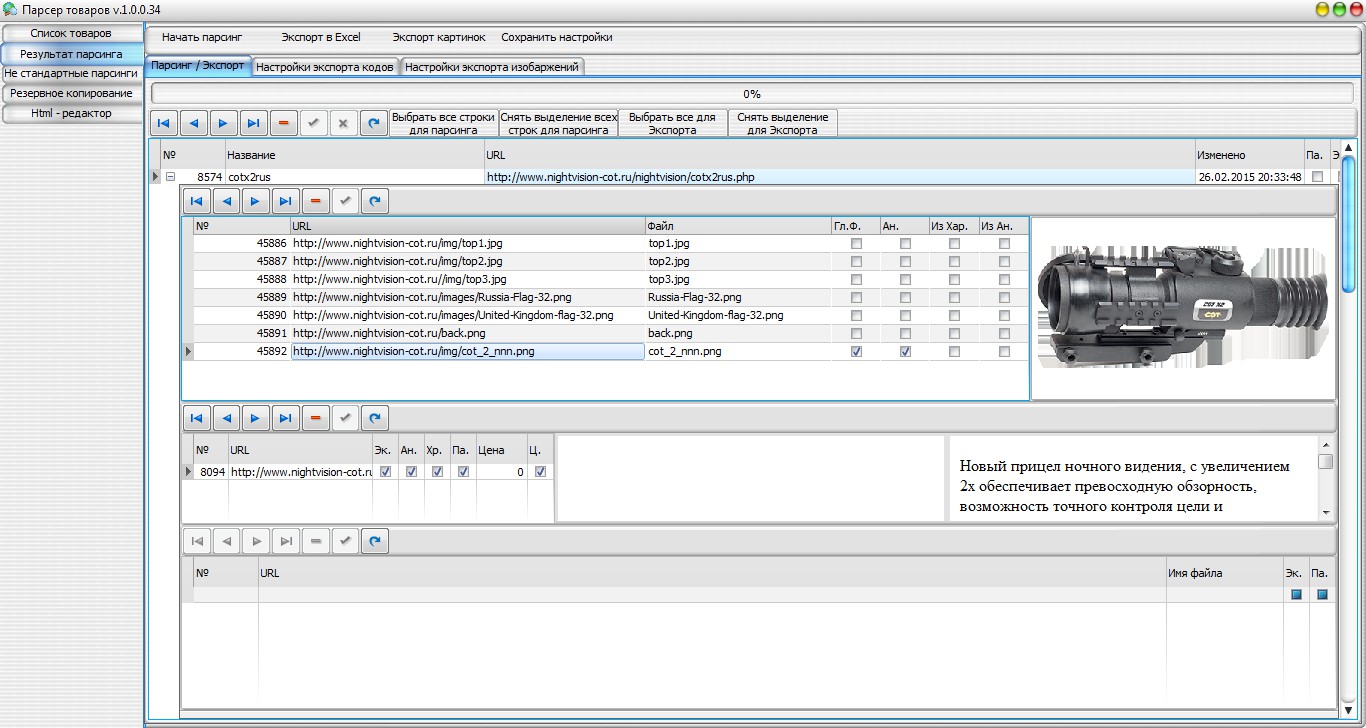1366x728 pixels.
Task: Click Экспорт в Excel
Action: 320,37
